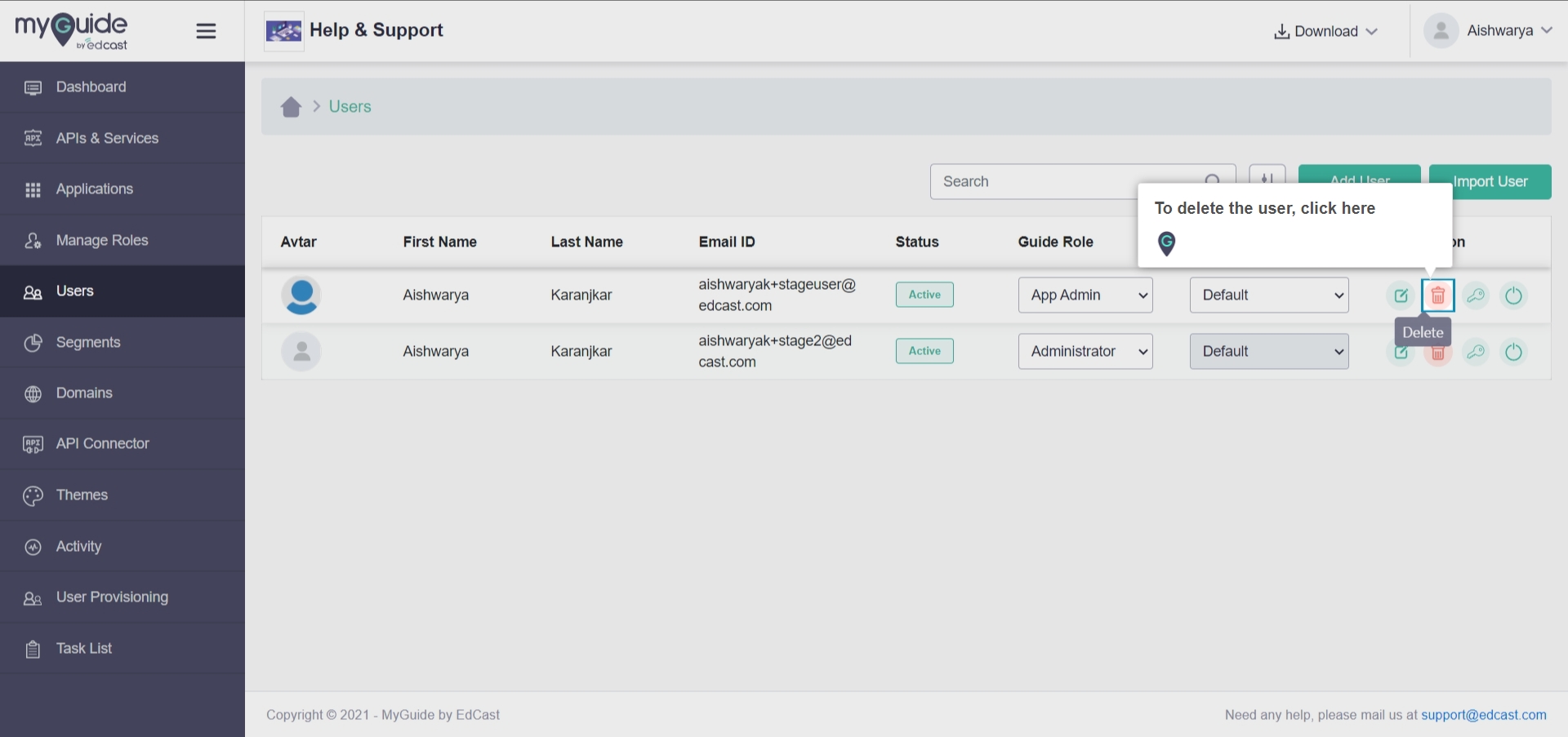Click the User Provisioning icon
The image size is (1568, 737).
(33, 598)
